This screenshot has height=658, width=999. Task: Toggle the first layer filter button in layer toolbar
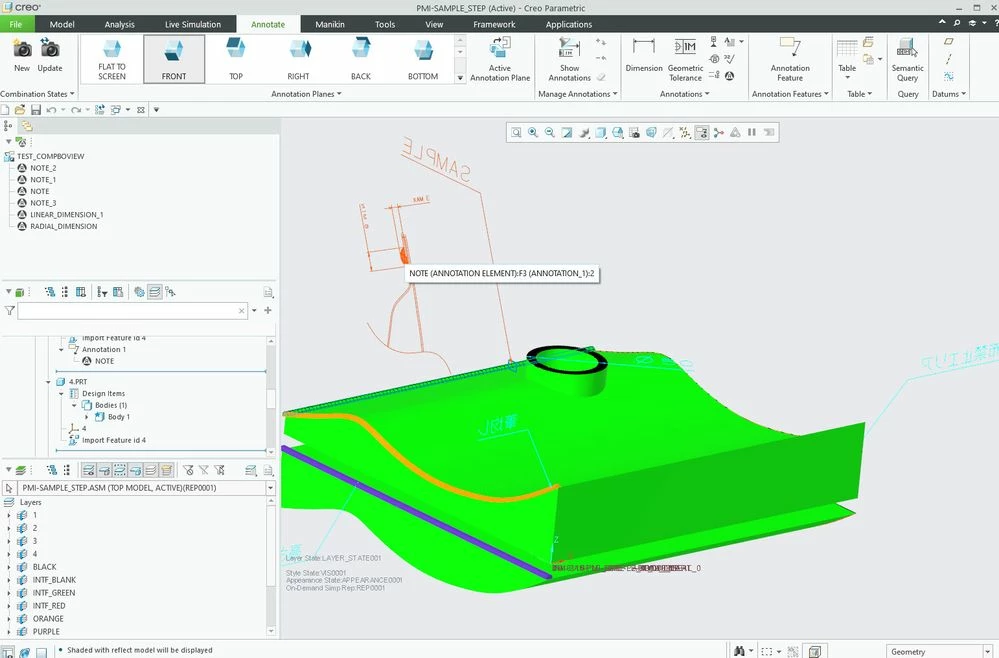click(x=89, y=470)
